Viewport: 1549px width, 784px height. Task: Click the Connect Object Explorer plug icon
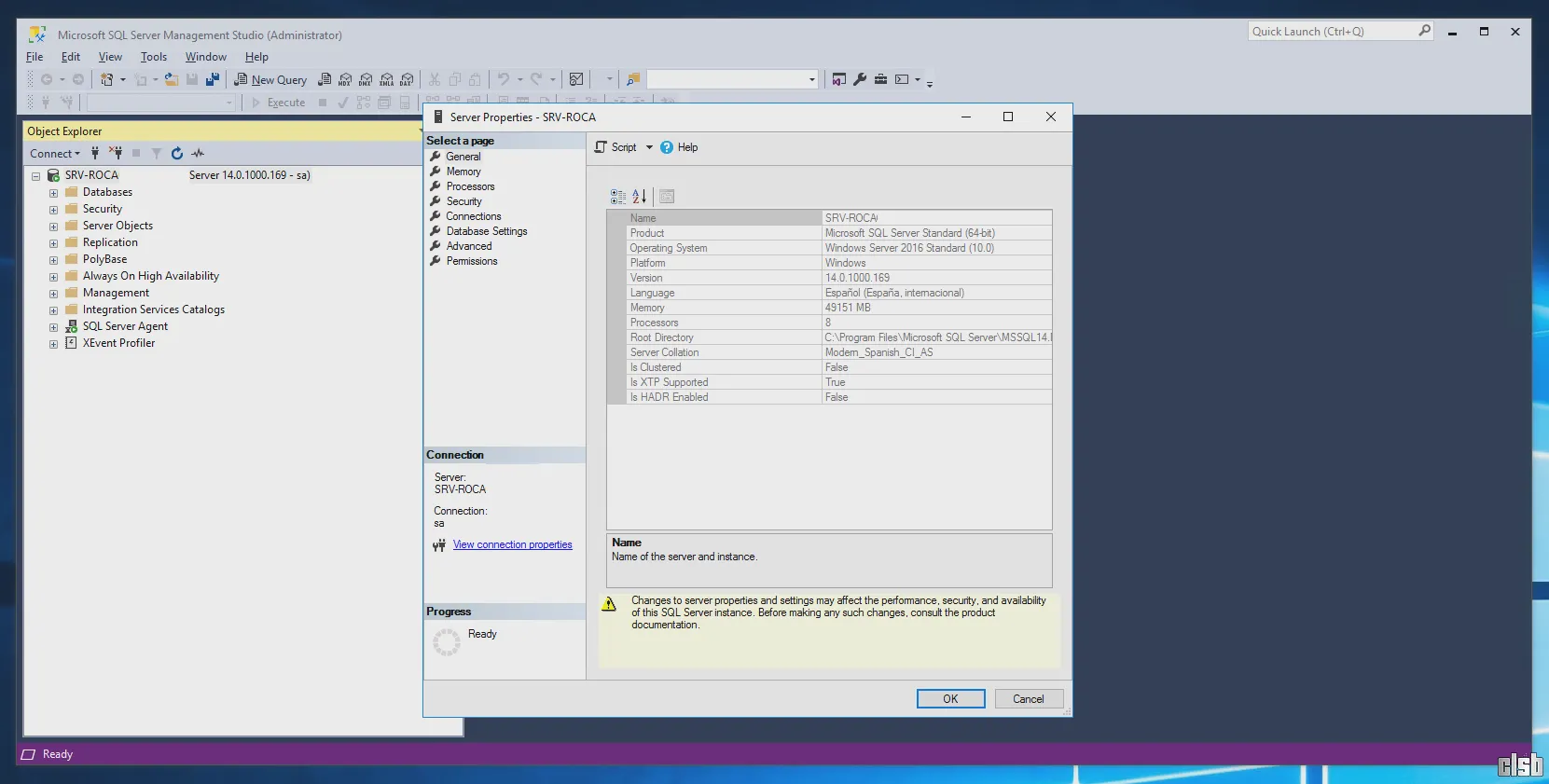pos(95,153)
